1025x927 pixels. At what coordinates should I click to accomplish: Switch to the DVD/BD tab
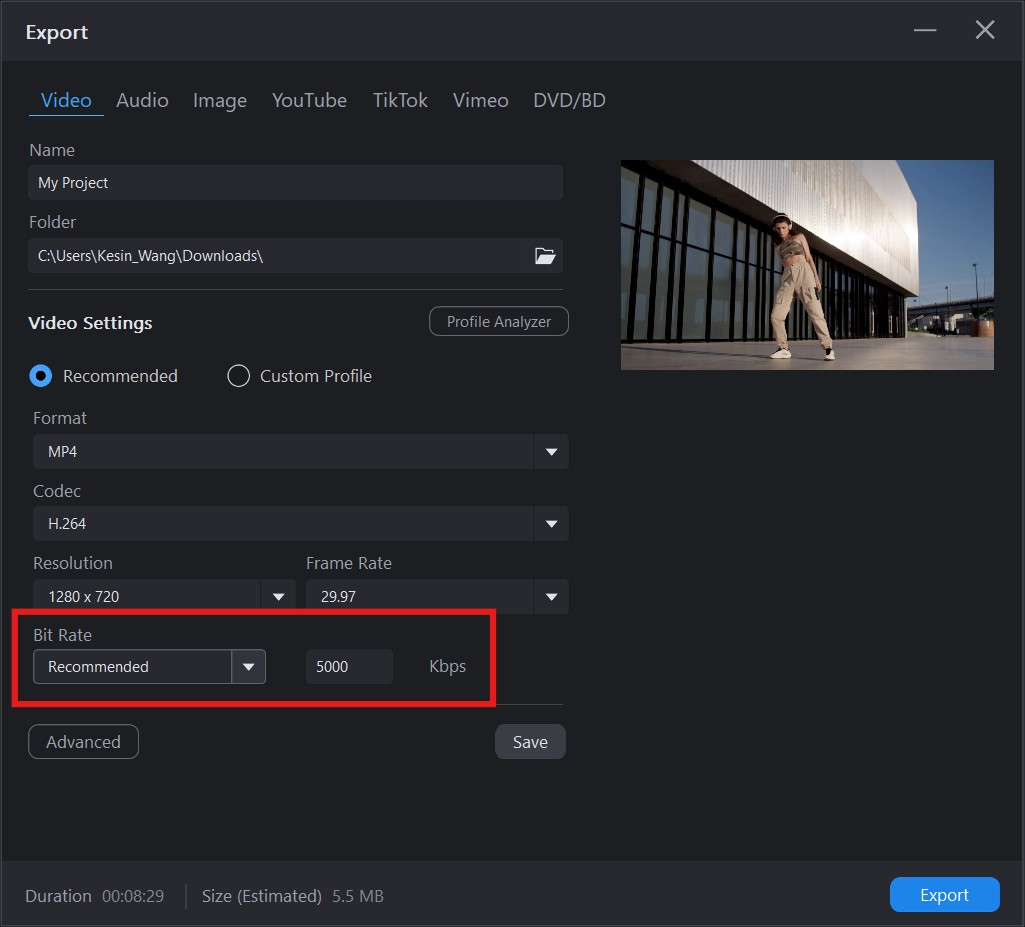pyautogui.click(x=569, y=100)
